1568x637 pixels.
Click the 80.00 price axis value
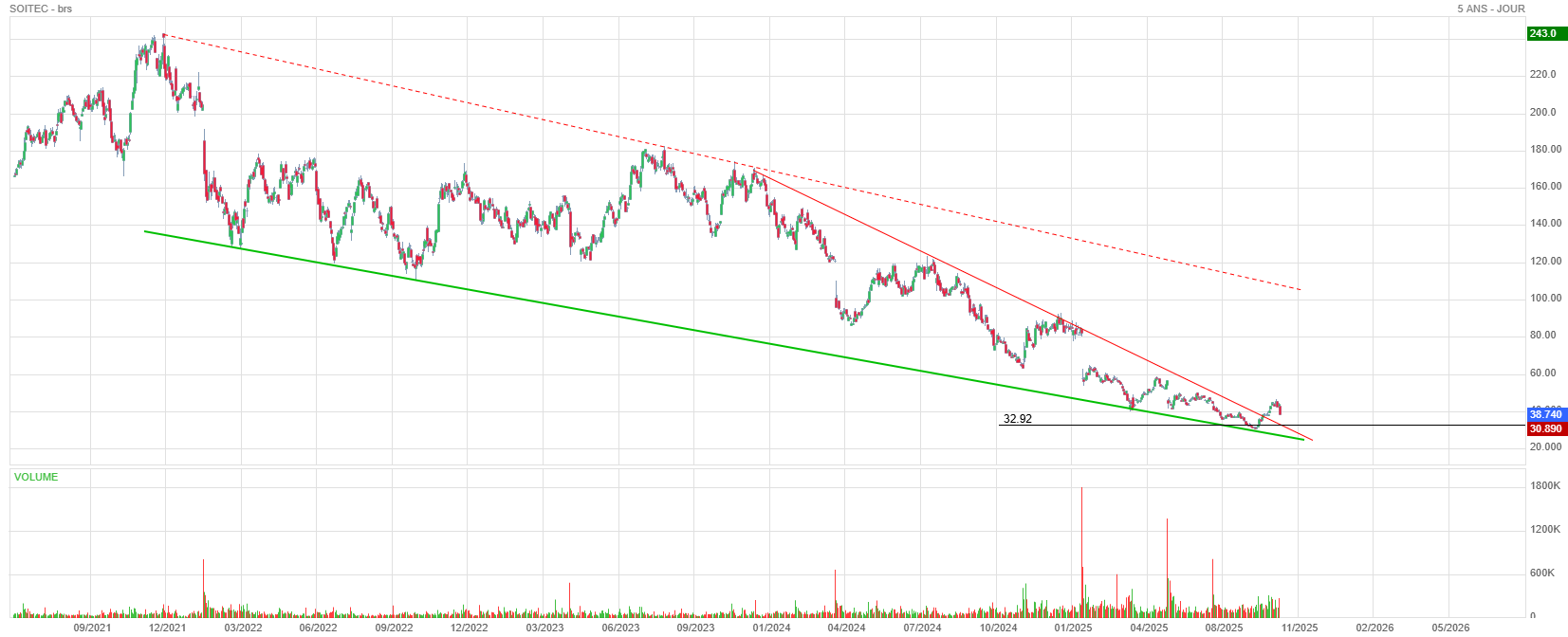click(1542, 335)
